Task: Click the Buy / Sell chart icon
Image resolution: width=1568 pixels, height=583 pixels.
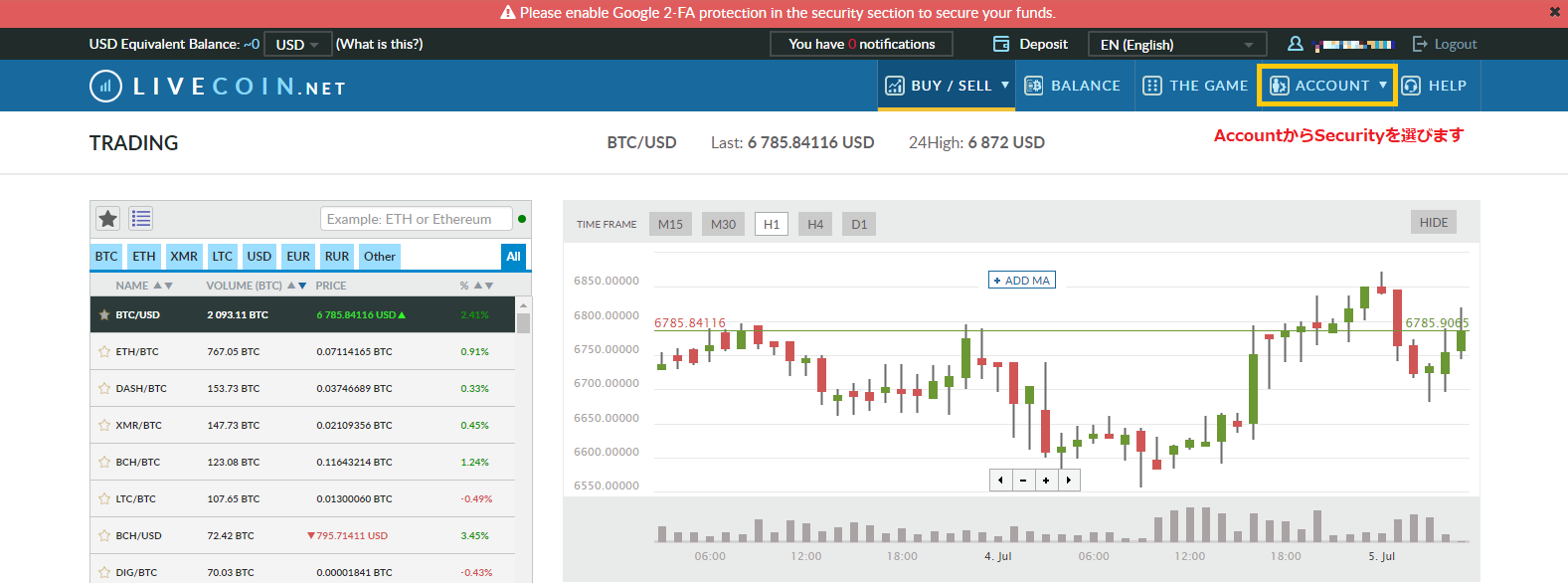Action: [895, 86]
